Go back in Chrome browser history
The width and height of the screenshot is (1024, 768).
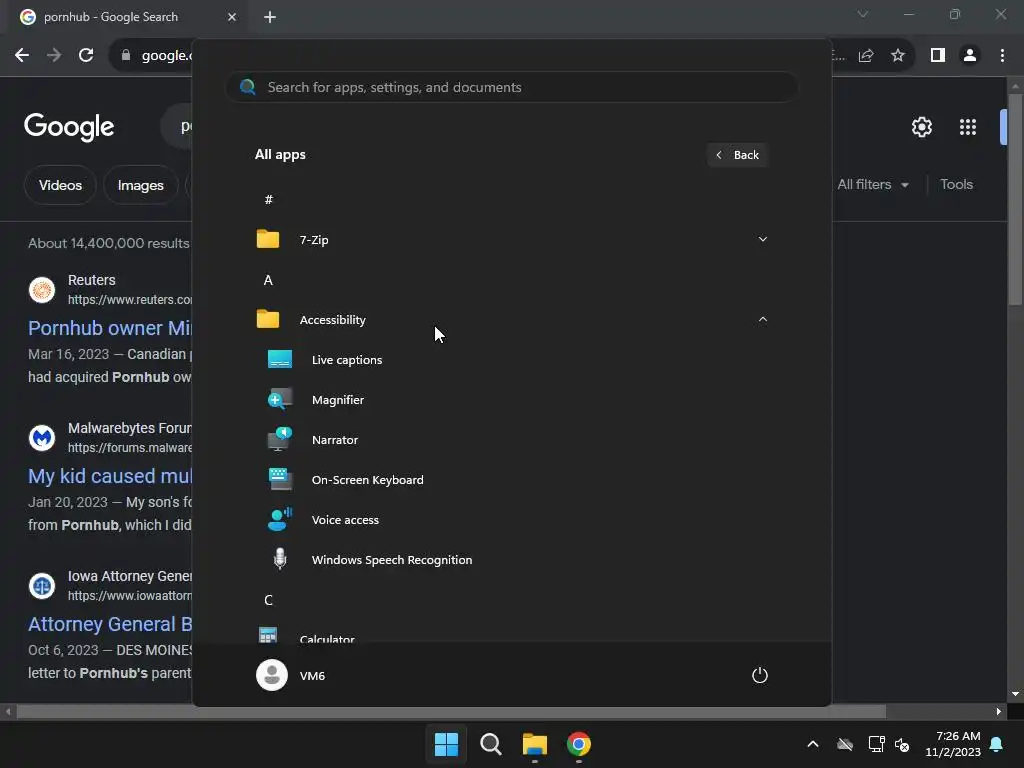(x=22, y=56)
